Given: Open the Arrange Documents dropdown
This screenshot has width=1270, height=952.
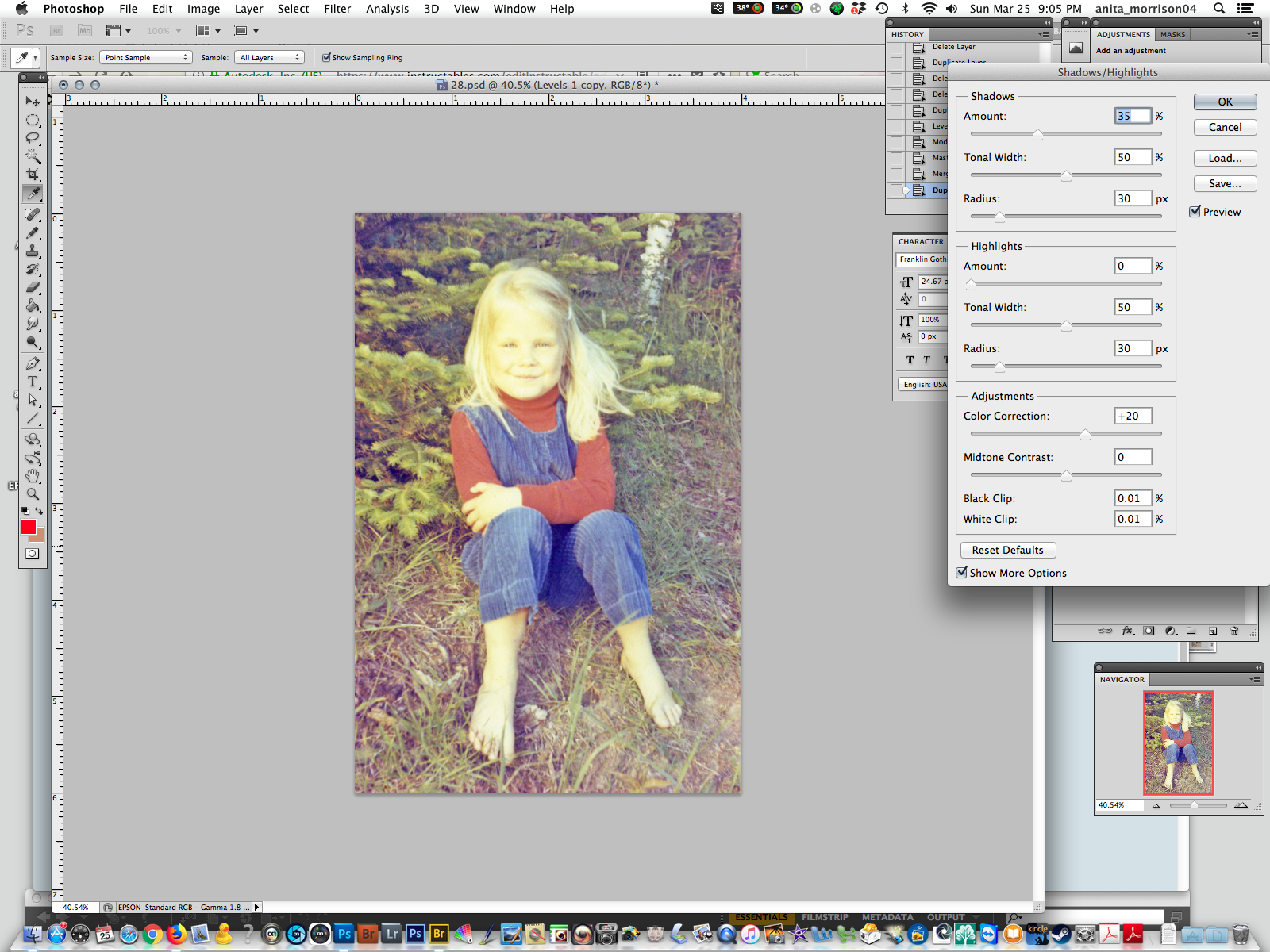Looking at the screenshot, I should [208, 31].
